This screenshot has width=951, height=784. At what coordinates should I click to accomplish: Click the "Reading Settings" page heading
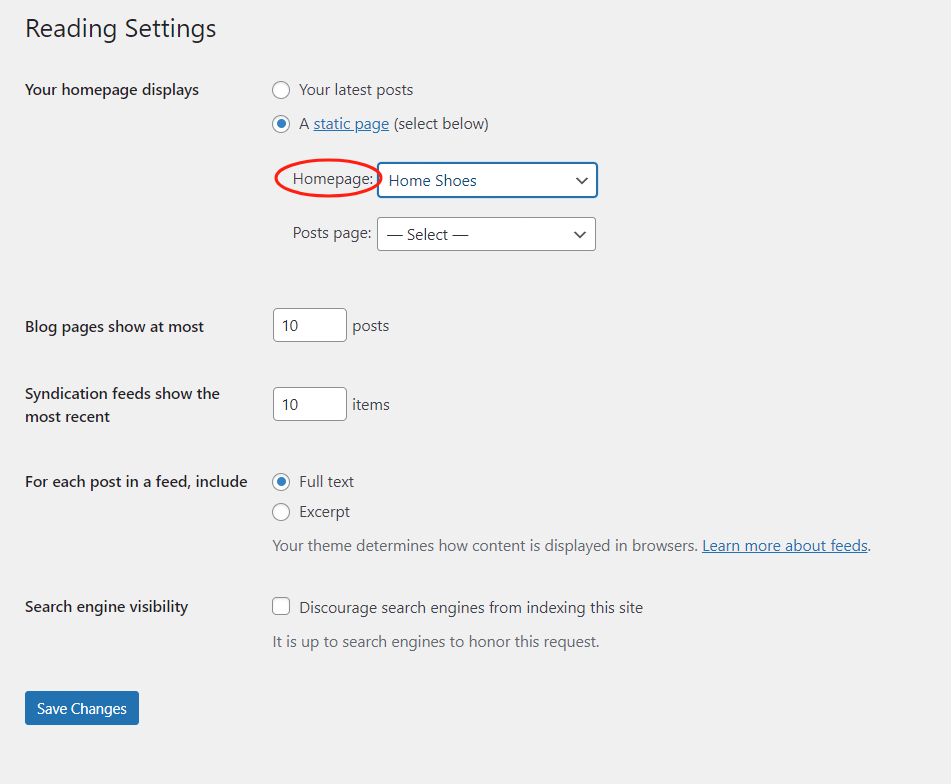tap(120, 29)
